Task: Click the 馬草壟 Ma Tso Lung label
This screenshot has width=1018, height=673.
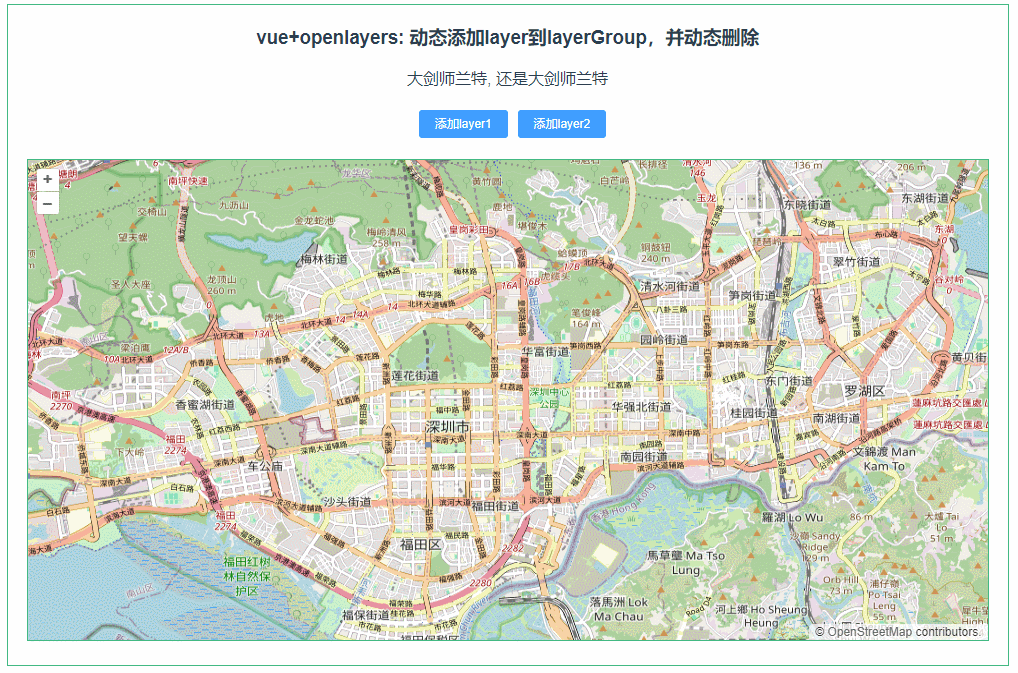Action: tap(686, 563)
